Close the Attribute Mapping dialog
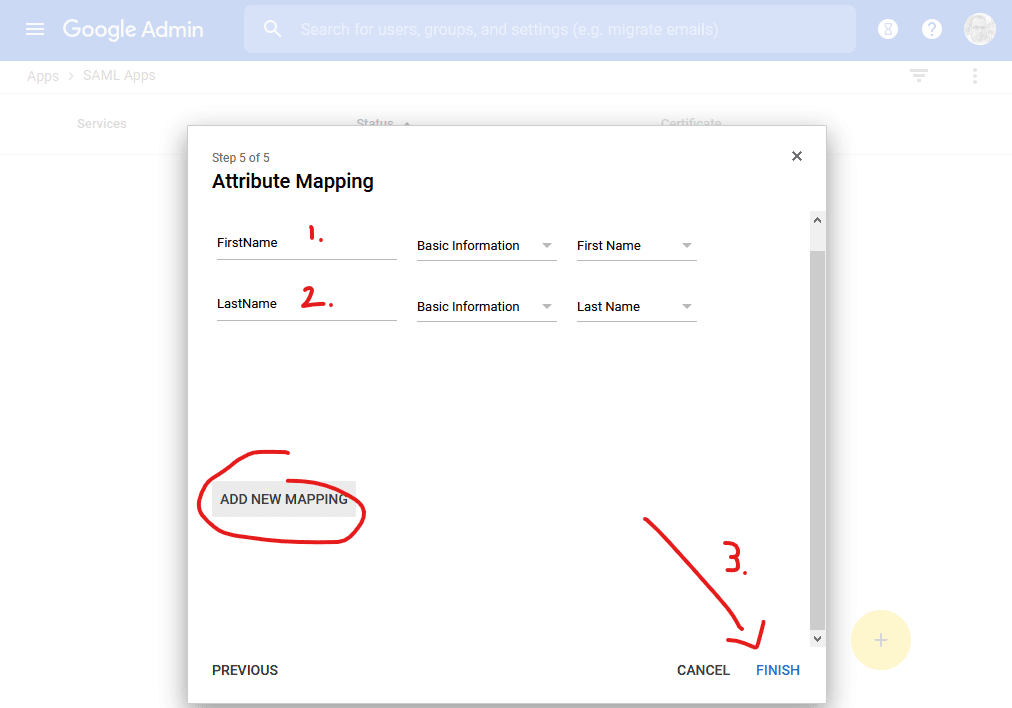This screenshot has width=1012, height=708. pos(797,156)
